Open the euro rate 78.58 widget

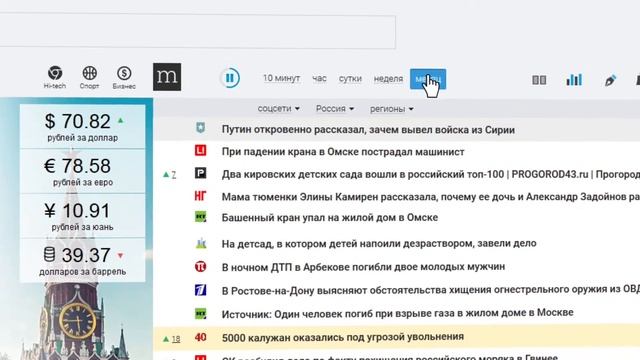coord(82,171)
